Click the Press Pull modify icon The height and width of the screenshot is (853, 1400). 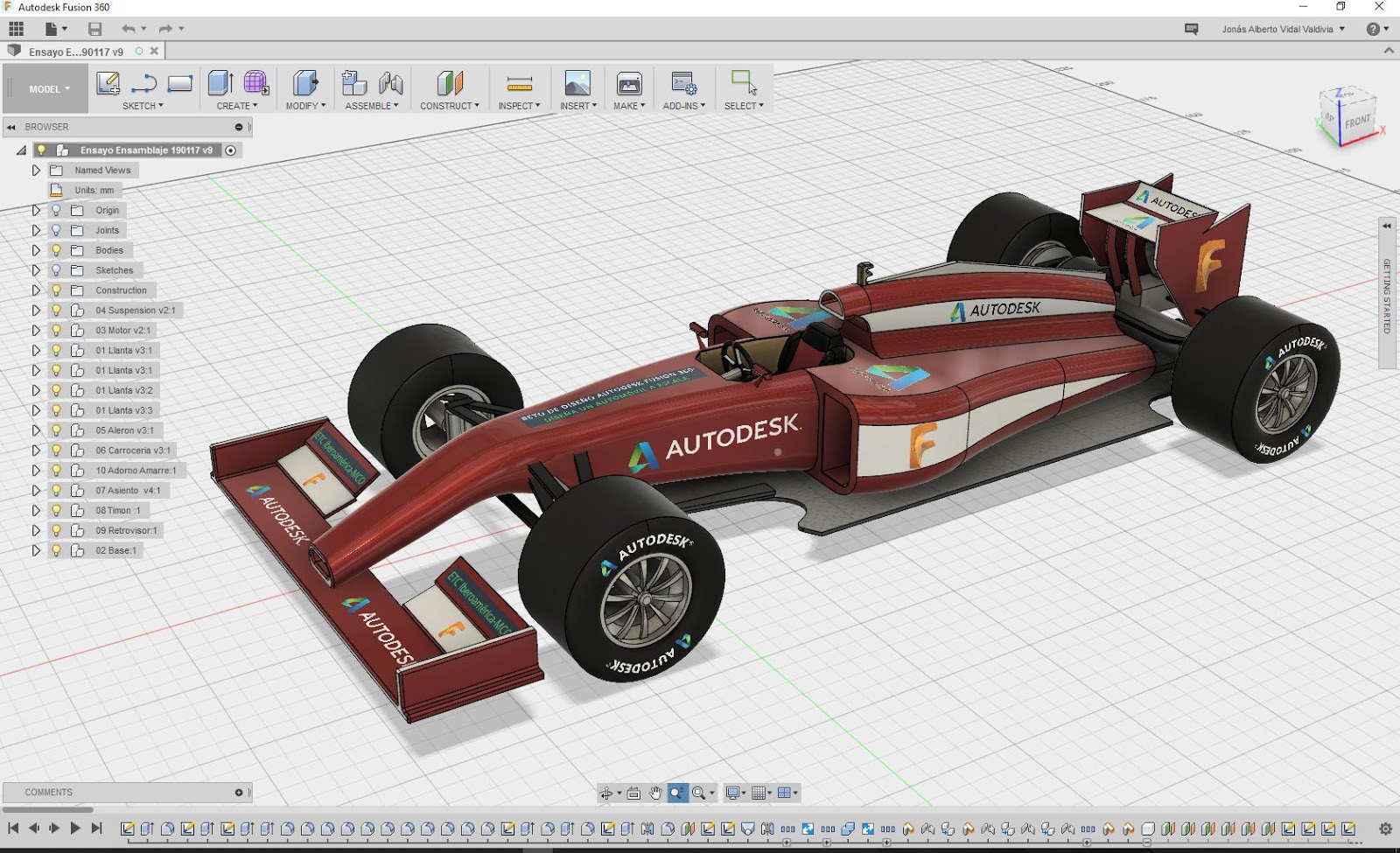click(304, 84)
